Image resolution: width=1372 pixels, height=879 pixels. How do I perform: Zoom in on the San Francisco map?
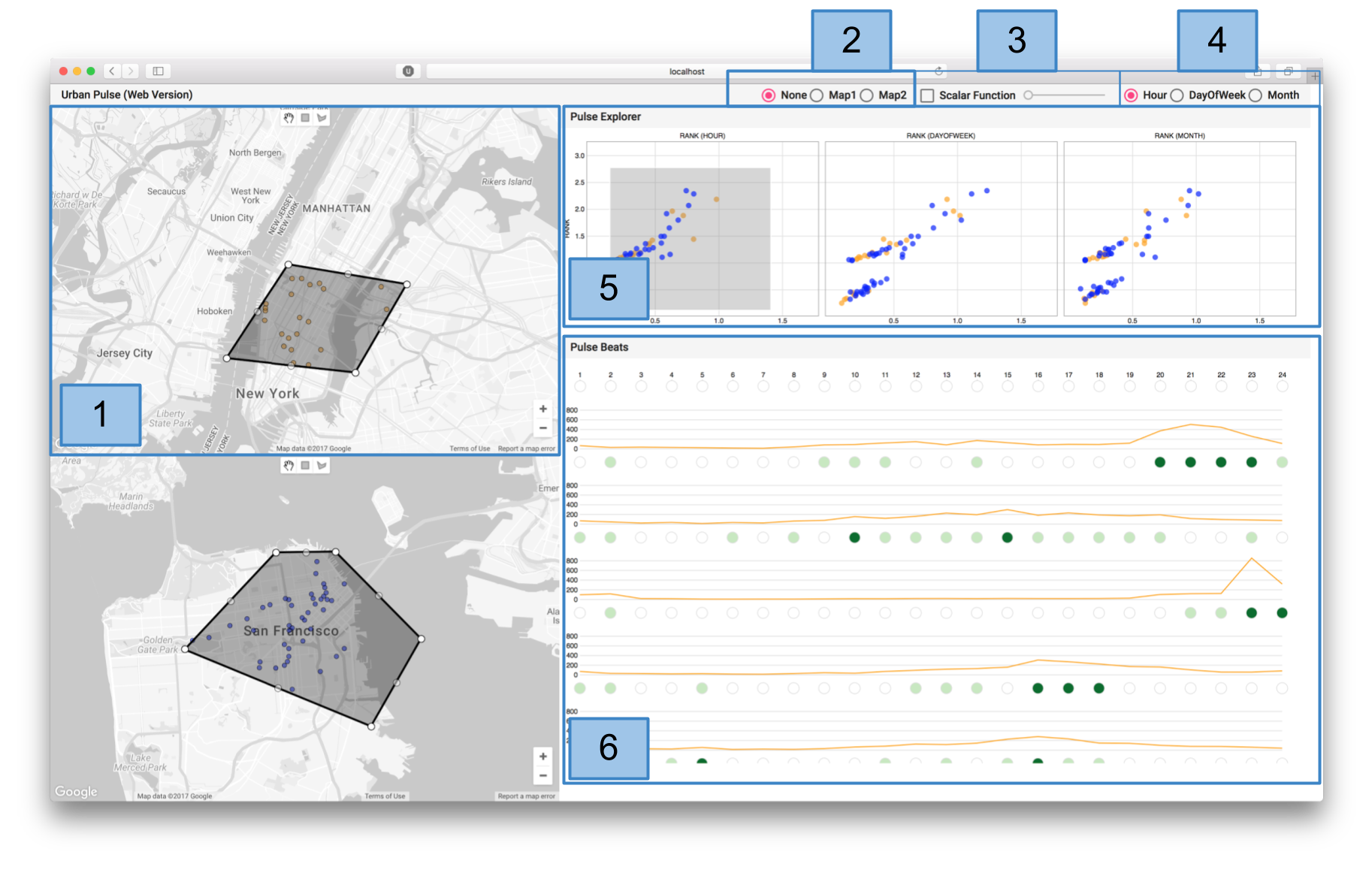point(543,757)
